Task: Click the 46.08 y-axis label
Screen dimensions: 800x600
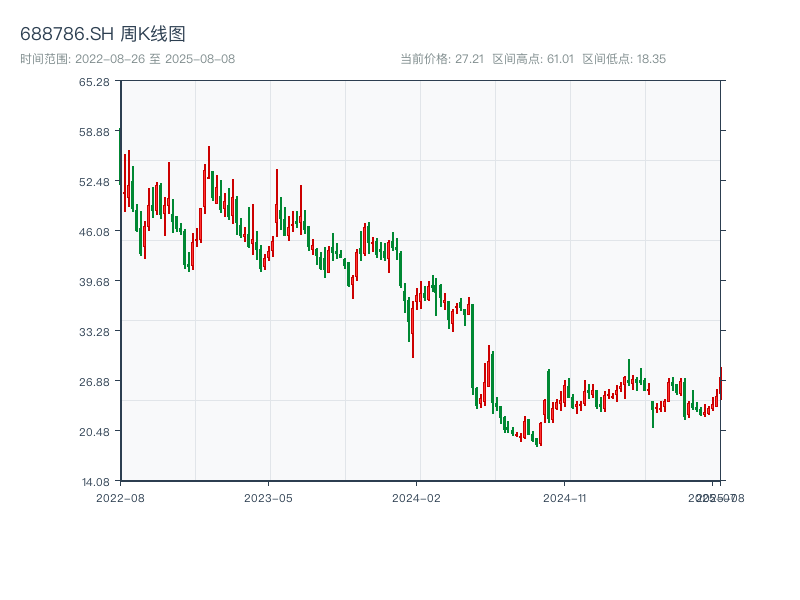Action: click(x=94, y=232)
